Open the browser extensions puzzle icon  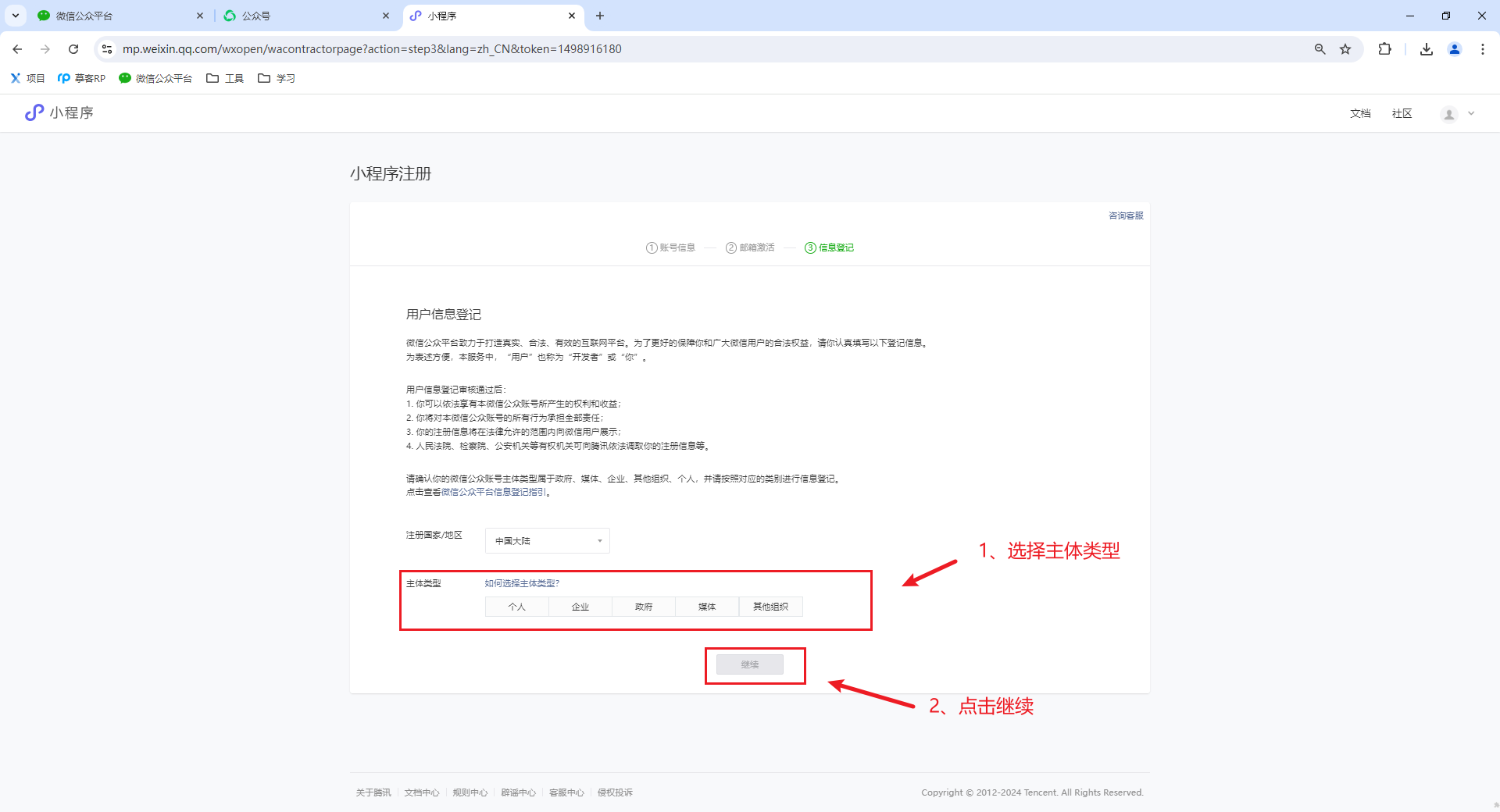pyautogui.click(x=1384, y=49)
